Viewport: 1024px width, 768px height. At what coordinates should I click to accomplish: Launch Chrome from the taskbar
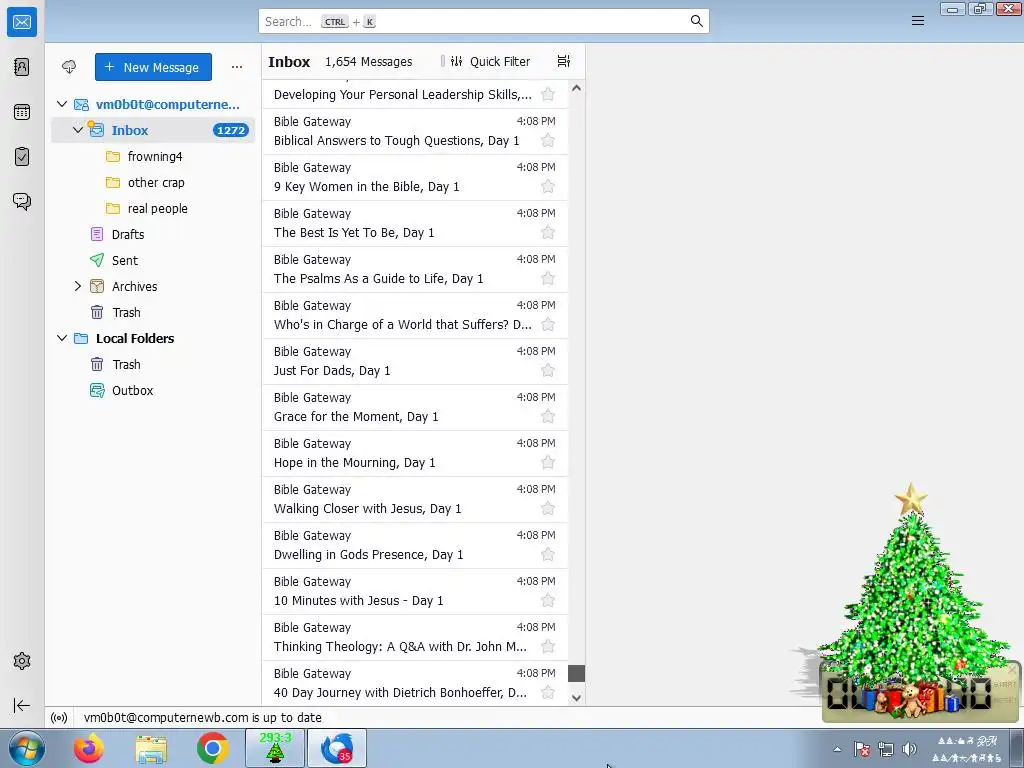point(212,748)
